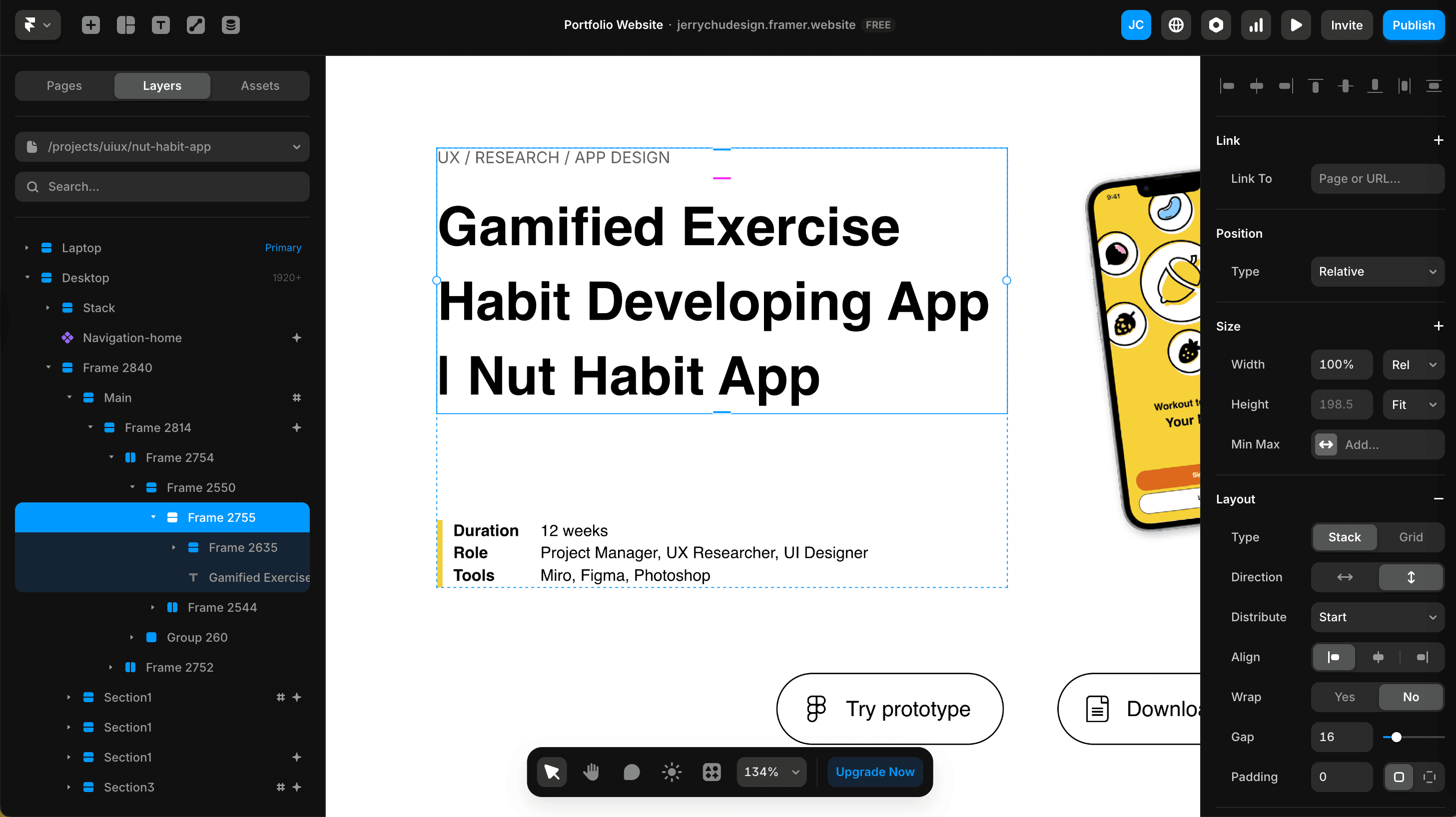1456x817 pixels.
Task: Select the Text tool in top toolbar
Action: pos(160,25)
